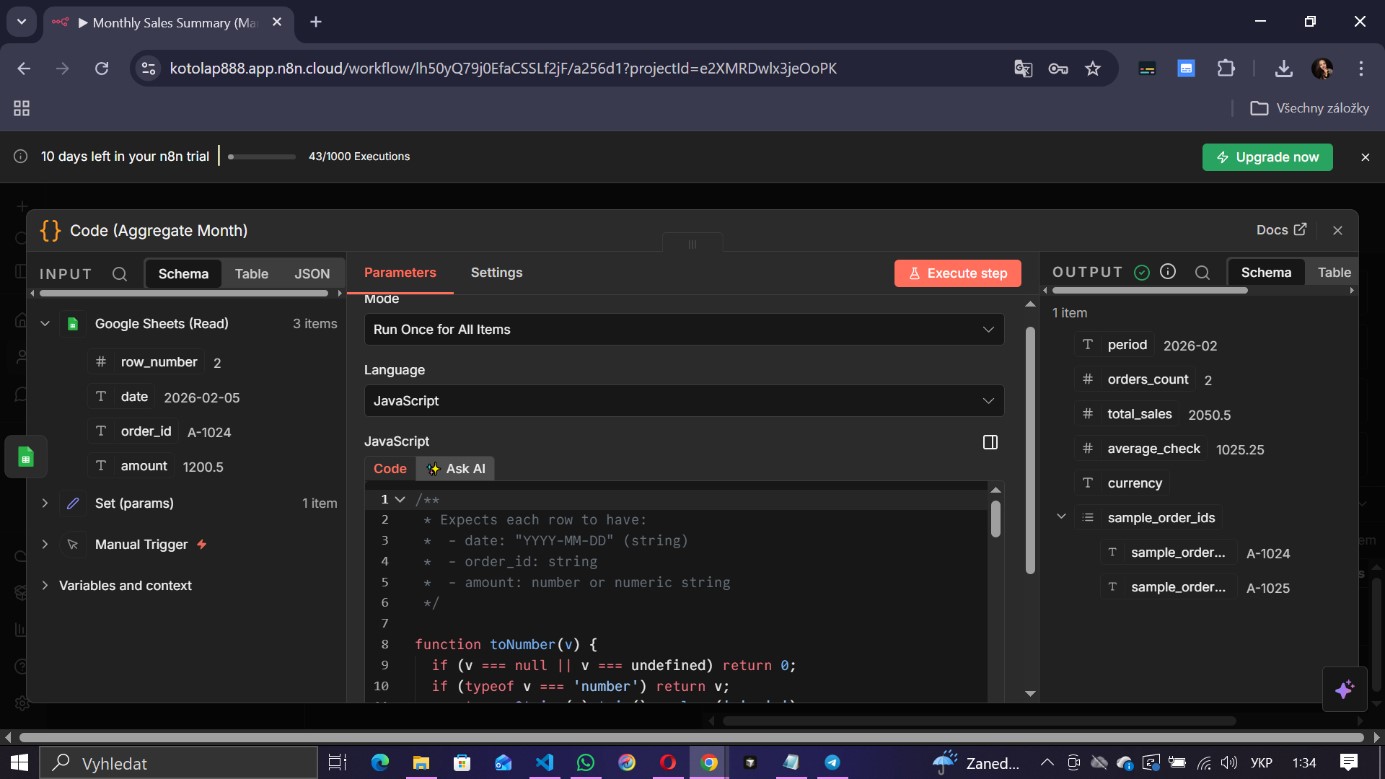Image resolution: width=1385 pixels, height=779 pixels.
Task: Click the Chrome profile avatar
Action: (1322, 69)
